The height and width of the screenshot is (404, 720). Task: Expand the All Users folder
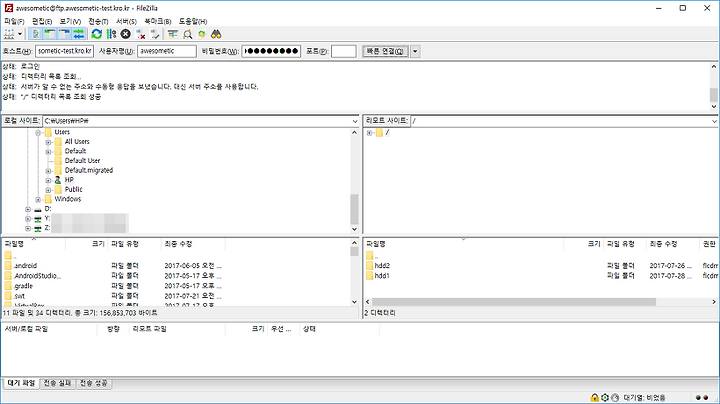tap(48, 142)
